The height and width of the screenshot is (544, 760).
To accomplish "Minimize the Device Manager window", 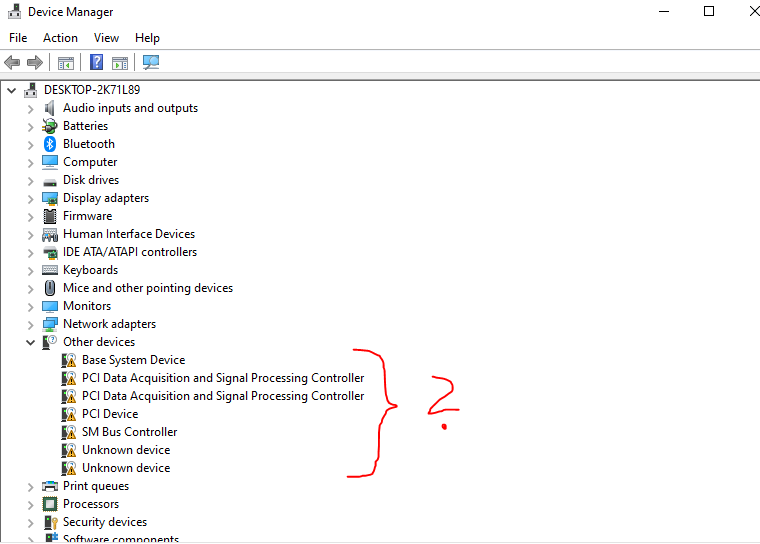I will click(664, 11).
